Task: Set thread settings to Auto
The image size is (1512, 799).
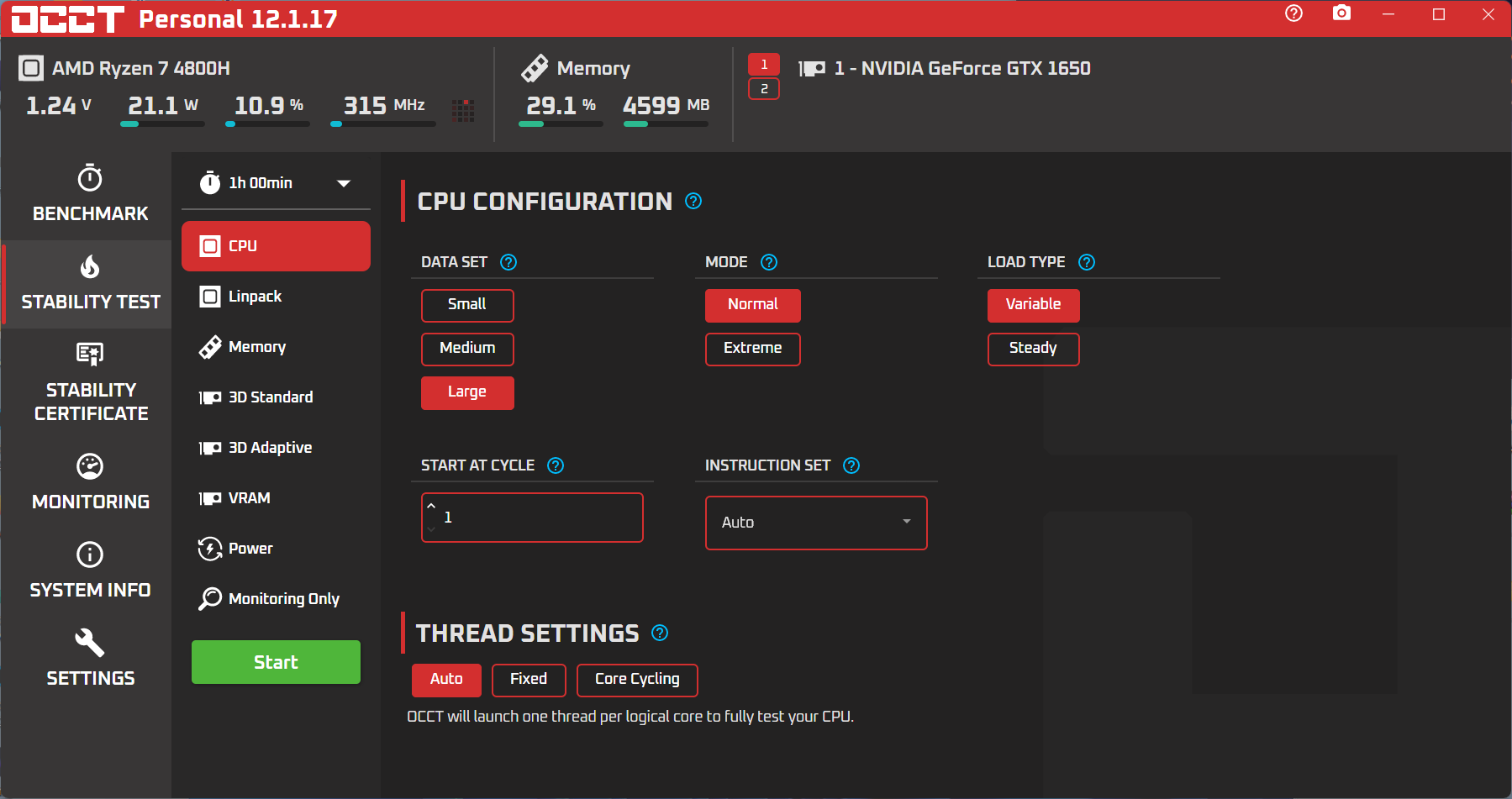Action: pos(446,680)
